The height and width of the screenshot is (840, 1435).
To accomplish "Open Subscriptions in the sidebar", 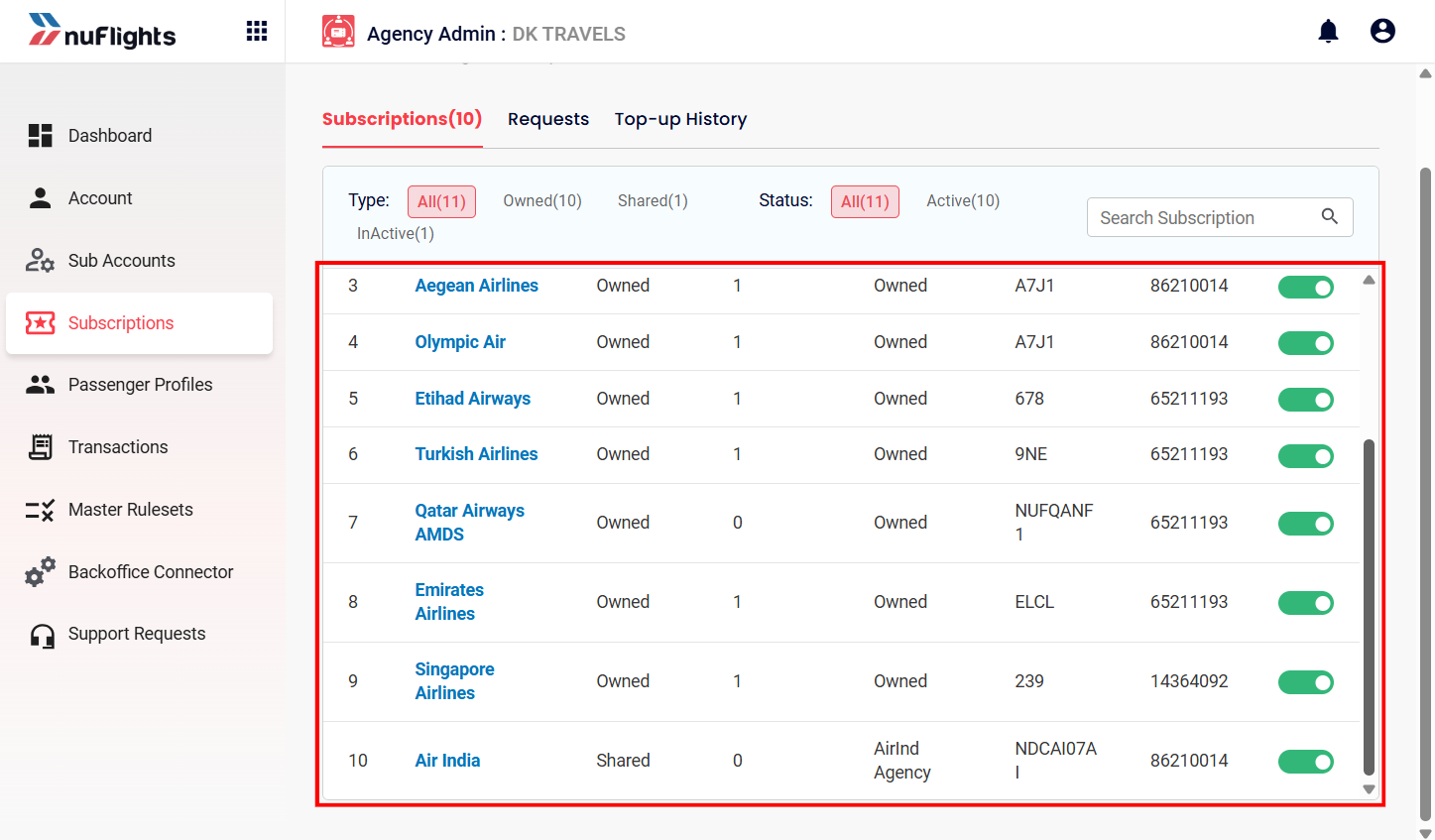I will point(139,323).
